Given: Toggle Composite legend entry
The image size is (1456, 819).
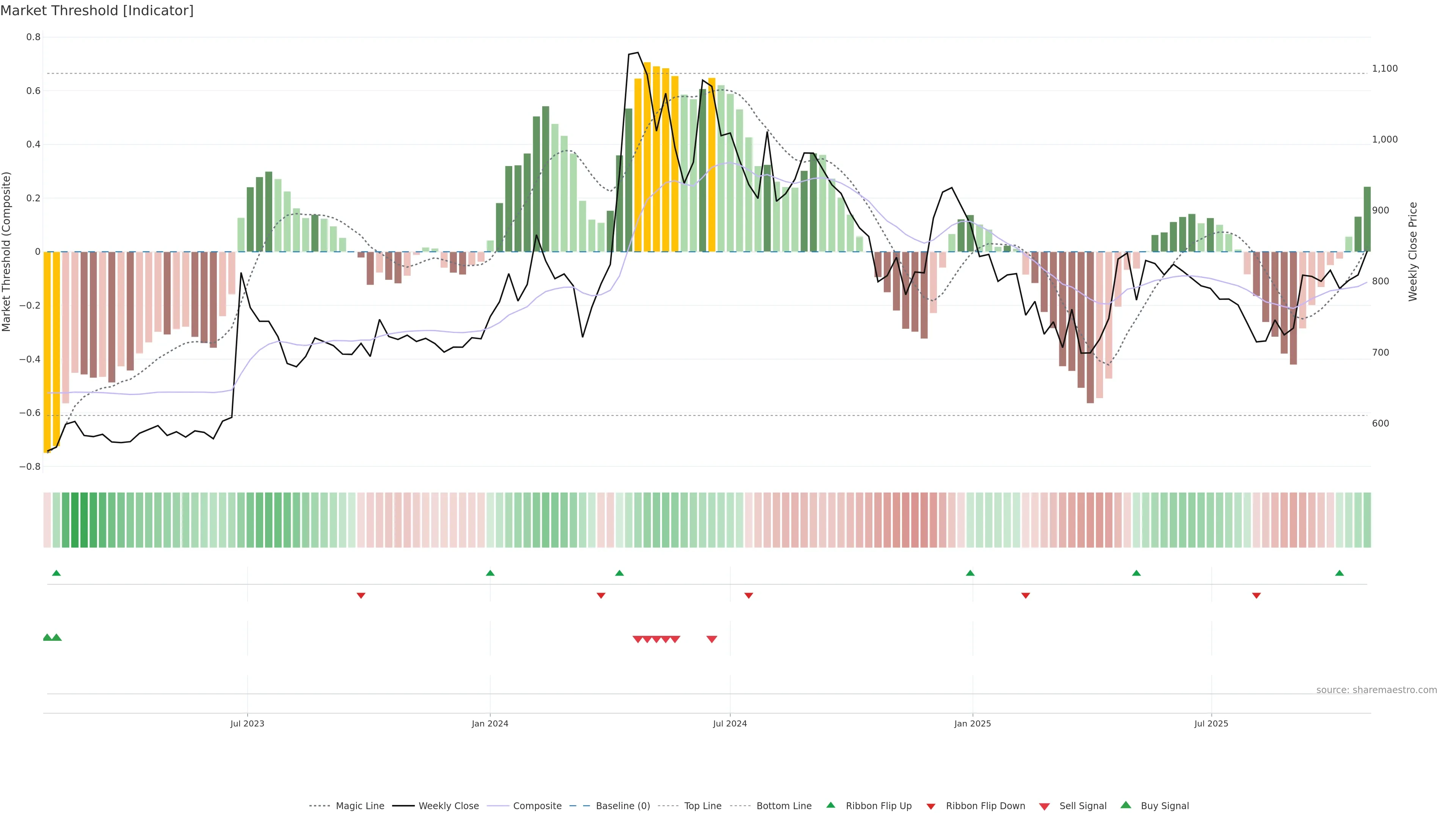Looking at the screenshot, I should pos(537,806).
